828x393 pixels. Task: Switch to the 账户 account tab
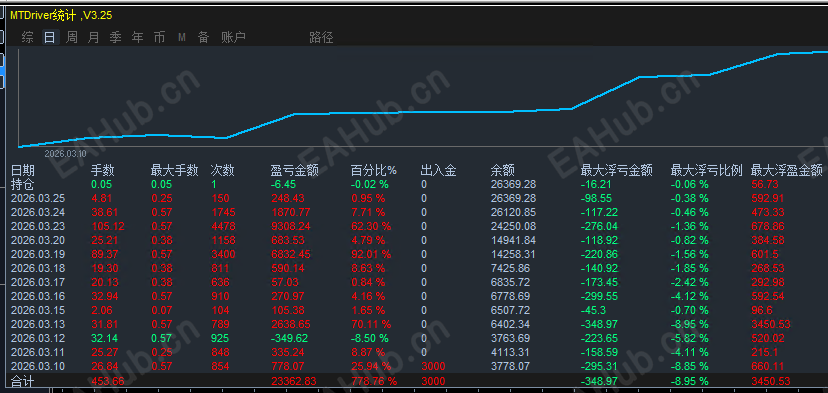(x=233, y=38)
